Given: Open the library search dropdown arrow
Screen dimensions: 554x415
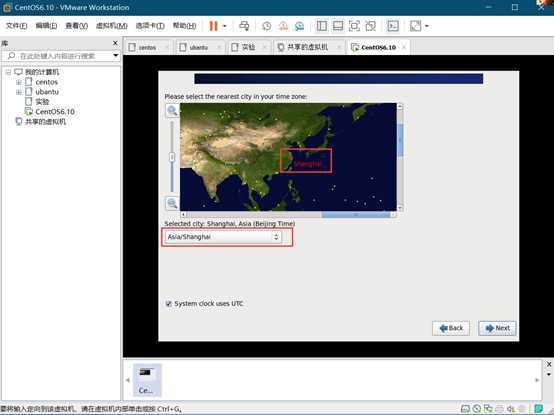Looking at the screenshot, I should coord(116,55).
